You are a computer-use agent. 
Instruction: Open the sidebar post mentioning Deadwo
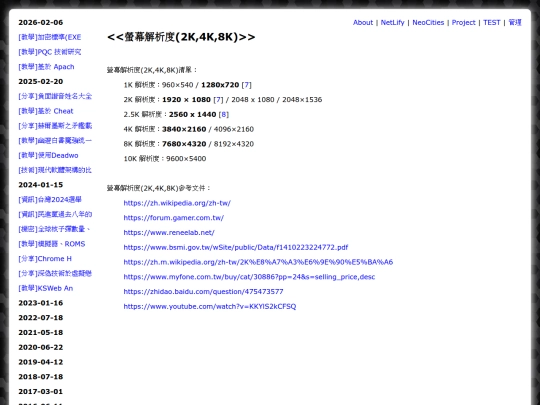[48, 155]
